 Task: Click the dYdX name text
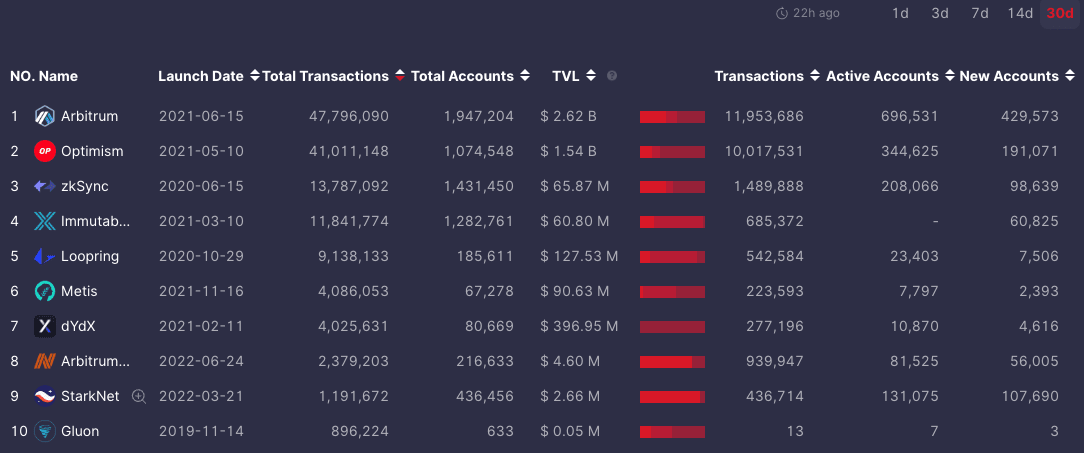pos(78,326)
